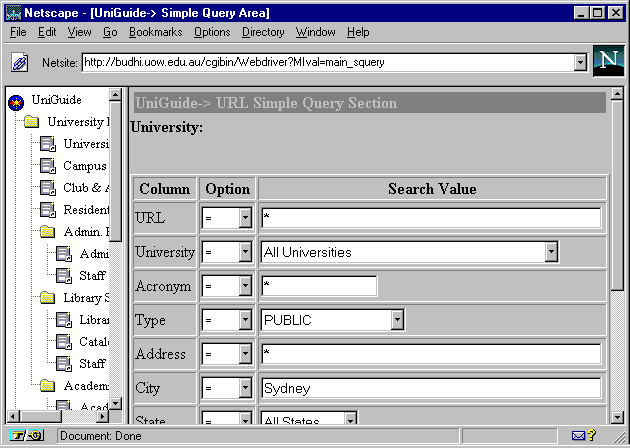Click the Search Value column header
Viewport: 630px width, 448px height.
(432, 188)
